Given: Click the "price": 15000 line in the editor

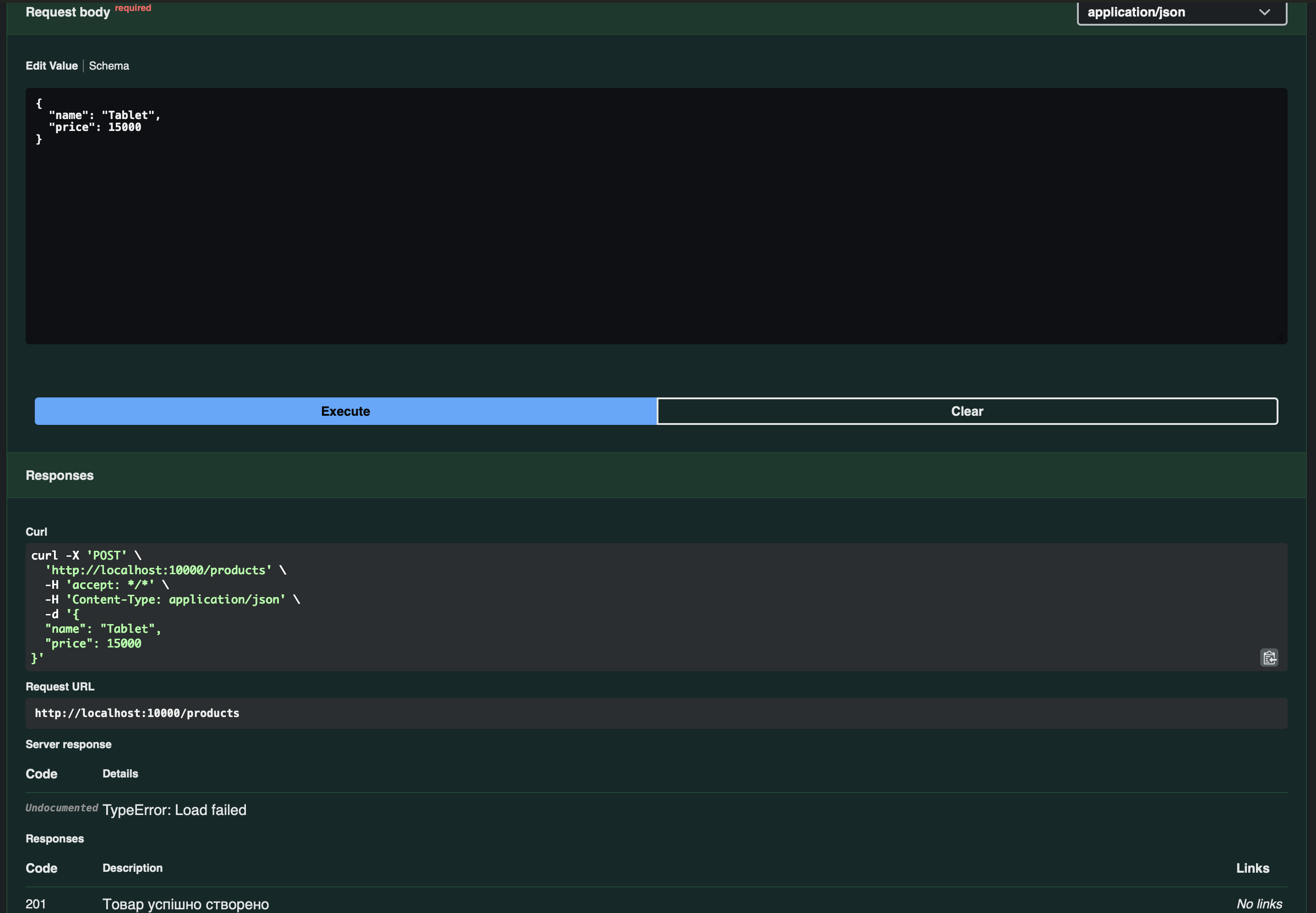Looking at the screenshot, I should [95, 127].
